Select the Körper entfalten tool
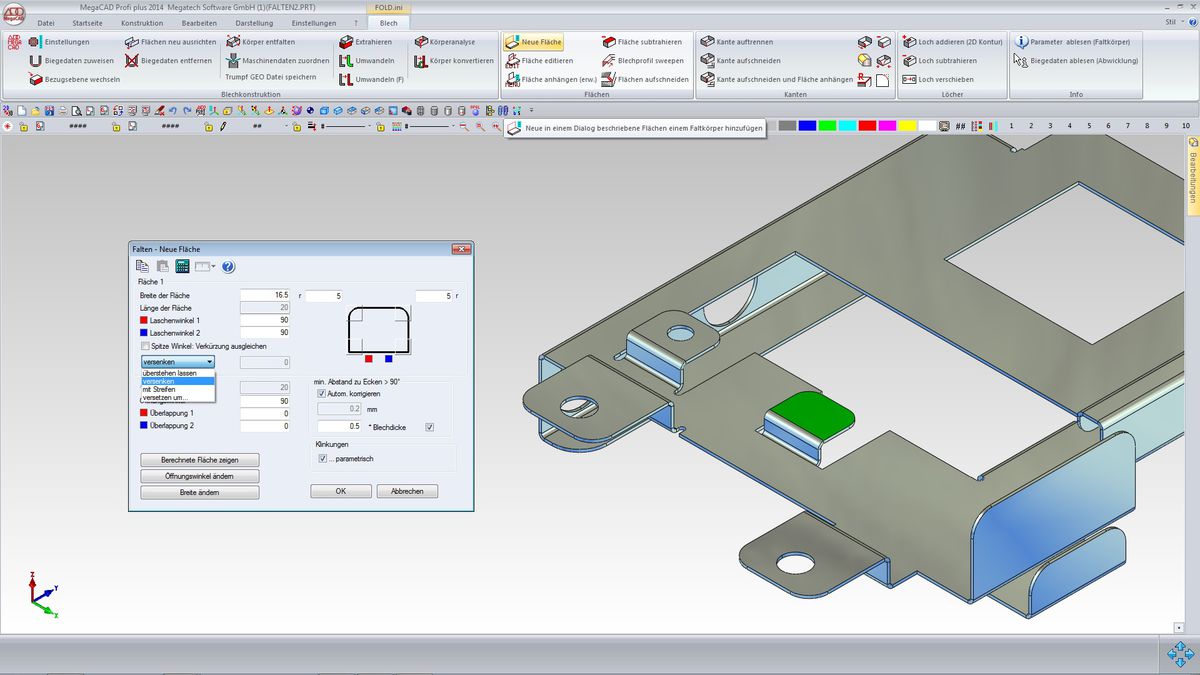Viewport: 1200px width, 675px height. tap(233, 42)
